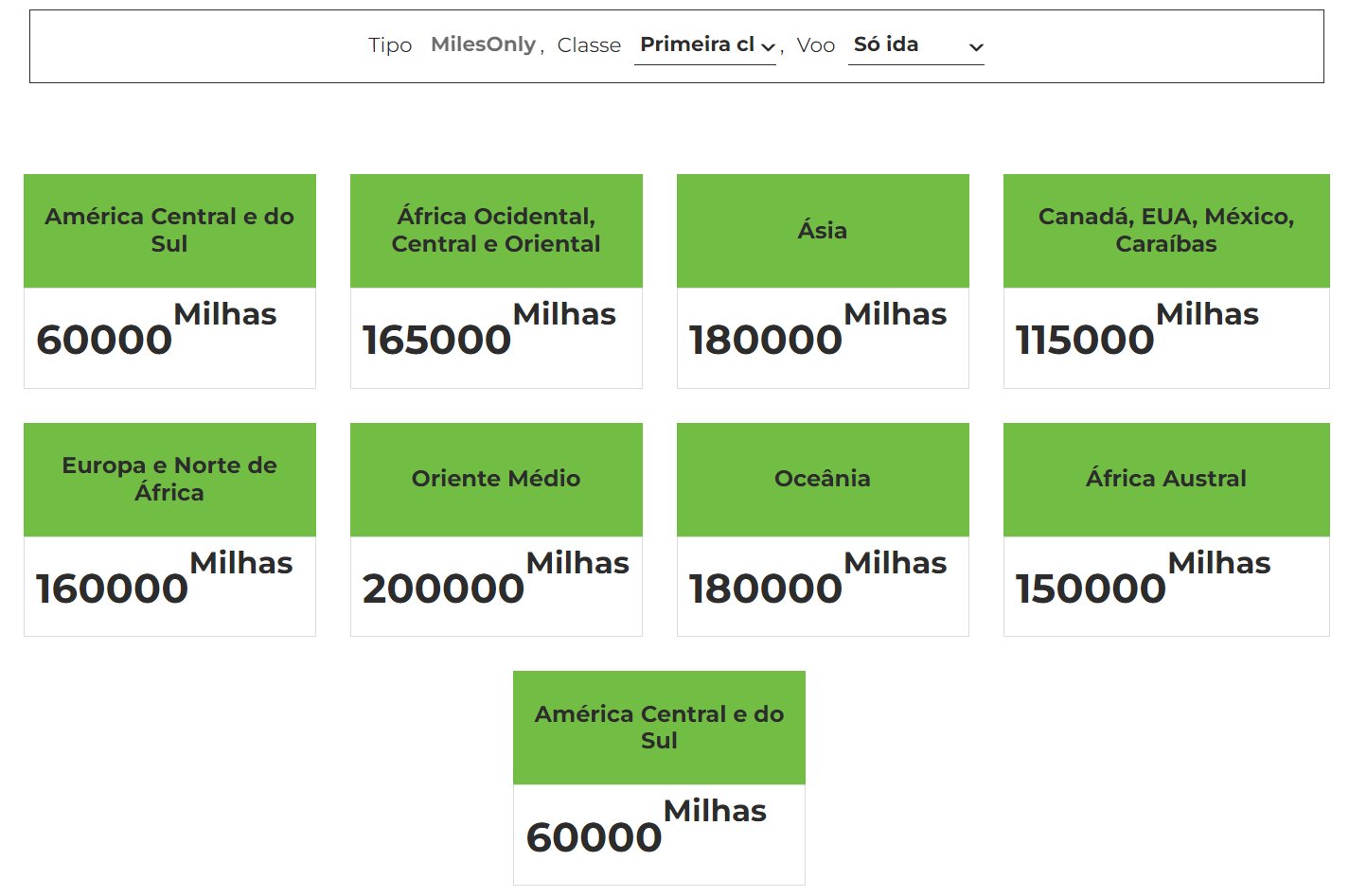Click the MilesOnly type value
The width and height of the screenshot is (1349, 896).
point(483,45)
